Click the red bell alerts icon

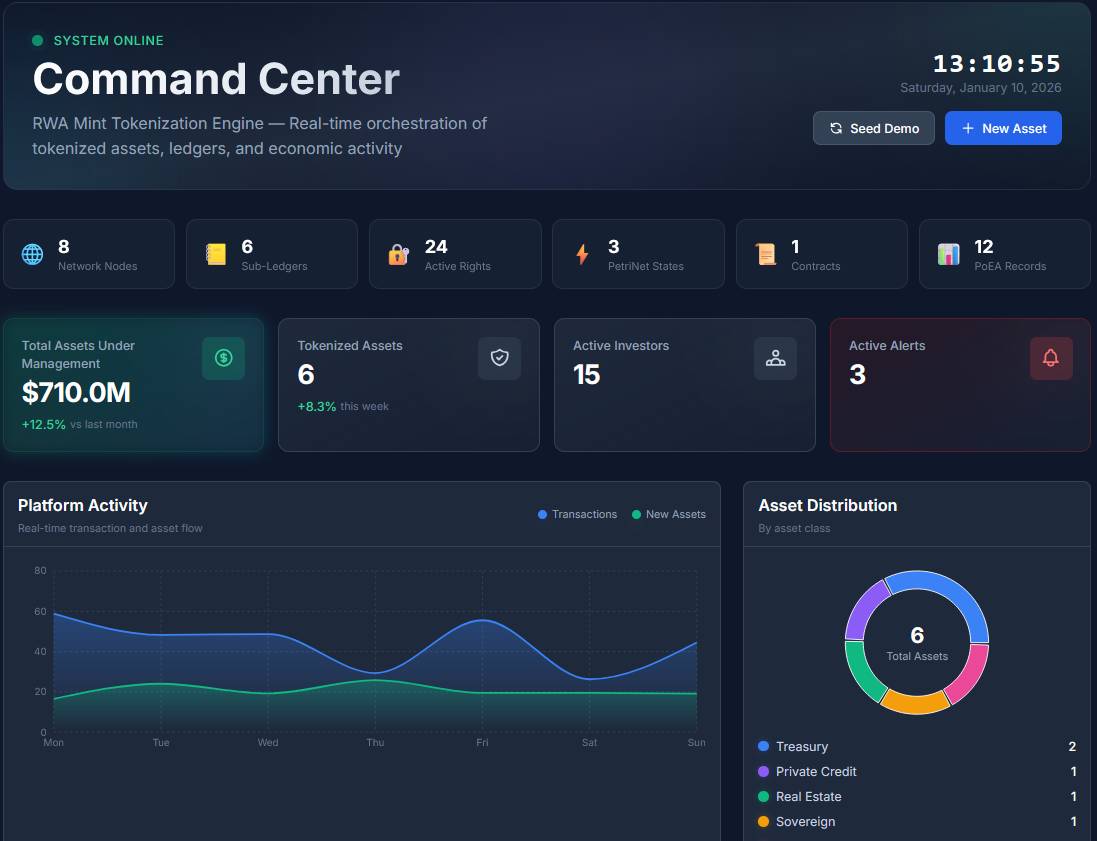coord(1051,358)
